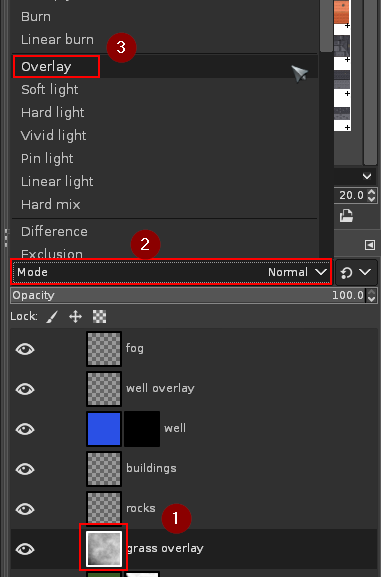Click the black well layer mask
This screenshot has height=577, width=381.
click(142, 429)
